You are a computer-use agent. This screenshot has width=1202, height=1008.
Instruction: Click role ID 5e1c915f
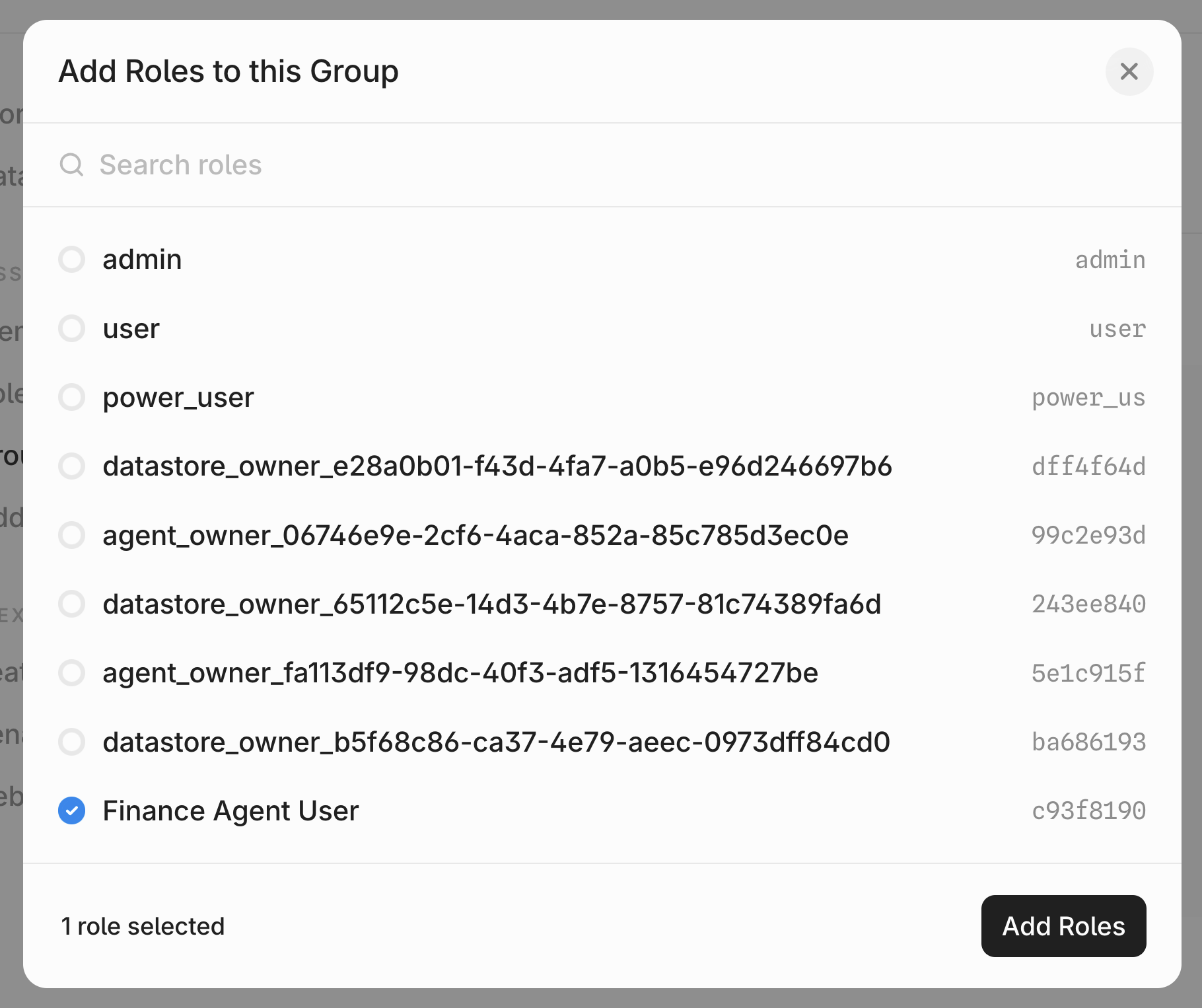(x=1088, y=673)
